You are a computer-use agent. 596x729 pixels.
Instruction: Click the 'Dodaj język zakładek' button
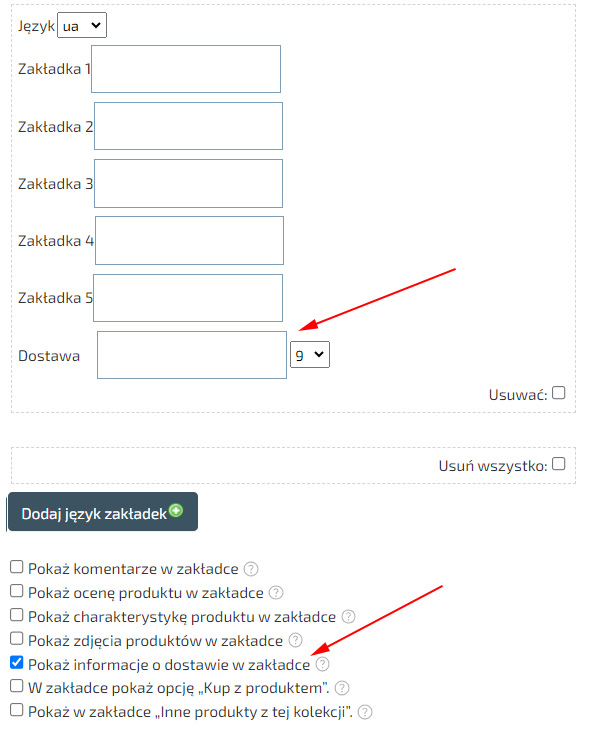point(103,512)
